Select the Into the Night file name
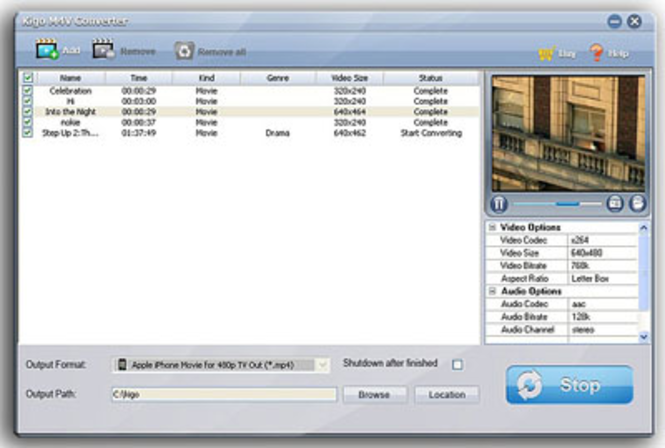665x448 pixels. [x=70, y=112]
